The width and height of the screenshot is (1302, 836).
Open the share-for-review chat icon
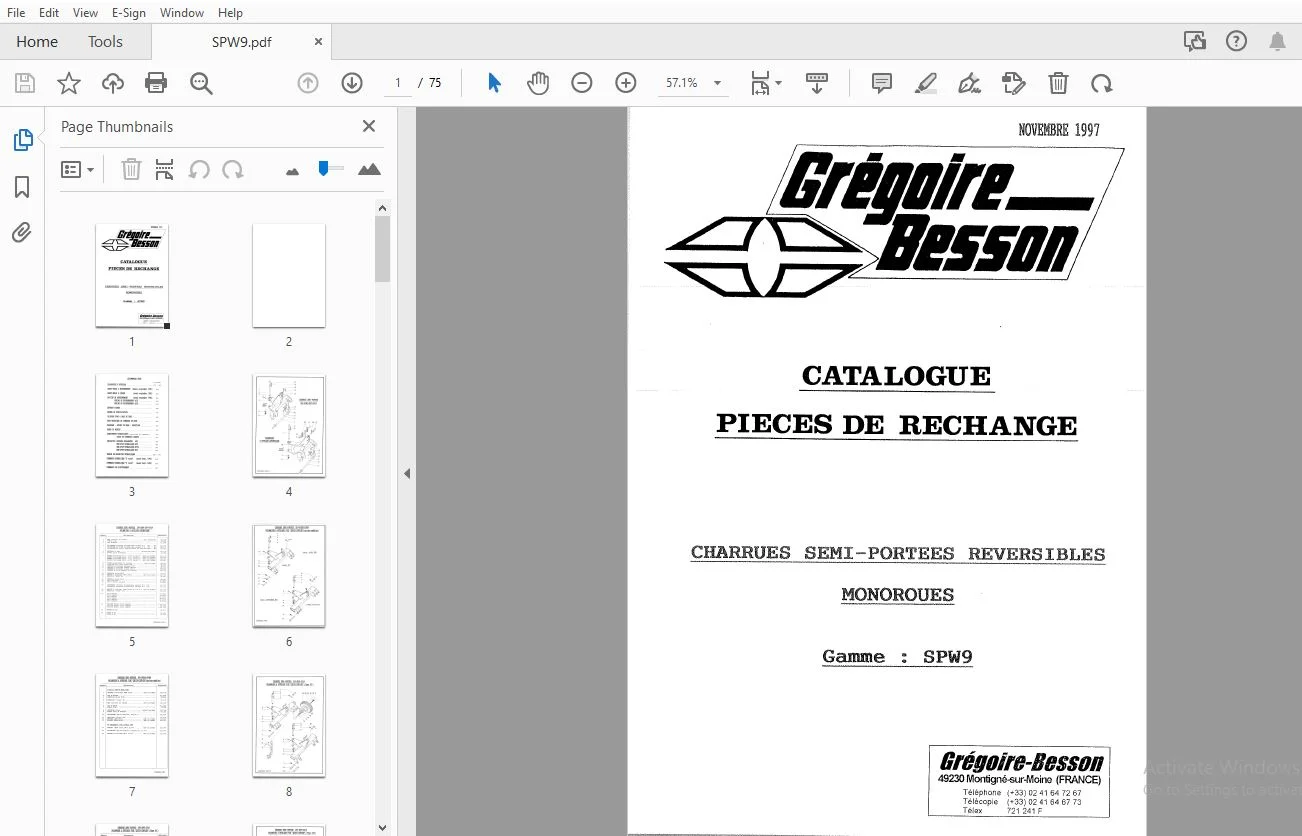pyautogui.click(x=1194, y=41)
